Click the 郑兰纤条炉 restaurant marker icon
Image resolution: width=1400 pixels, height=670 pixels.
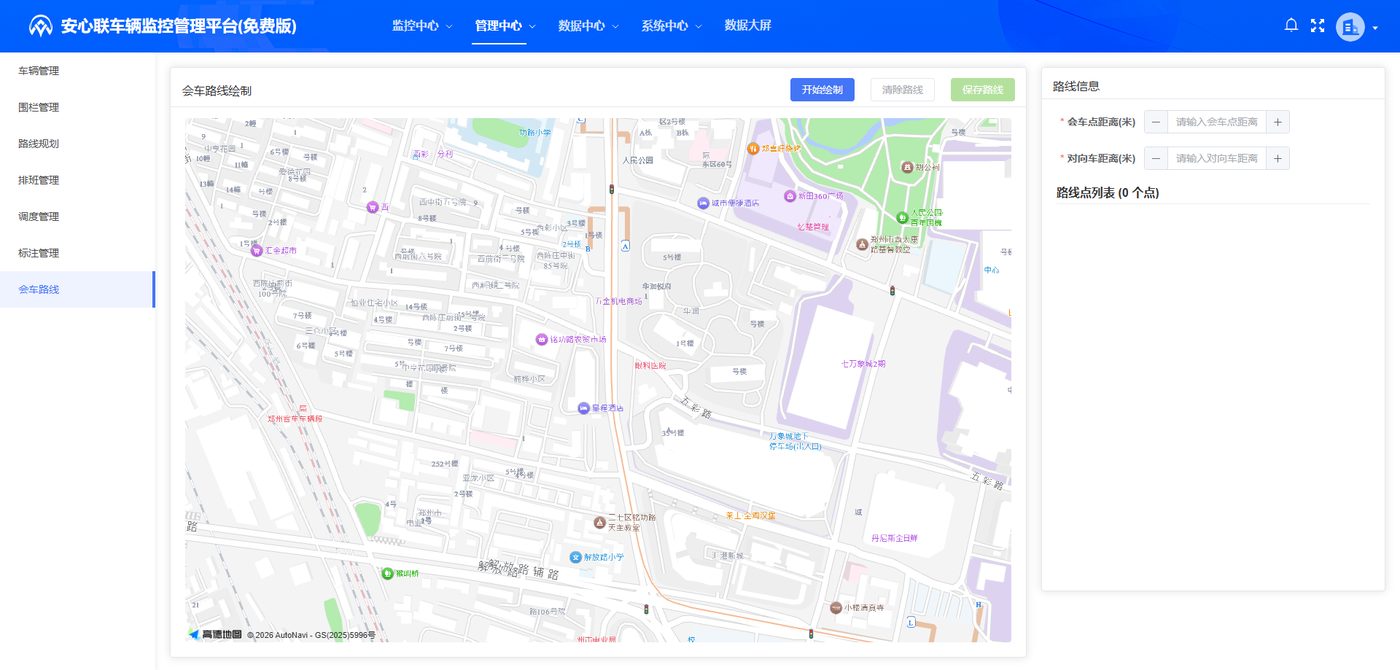click(x=753, y=148)
